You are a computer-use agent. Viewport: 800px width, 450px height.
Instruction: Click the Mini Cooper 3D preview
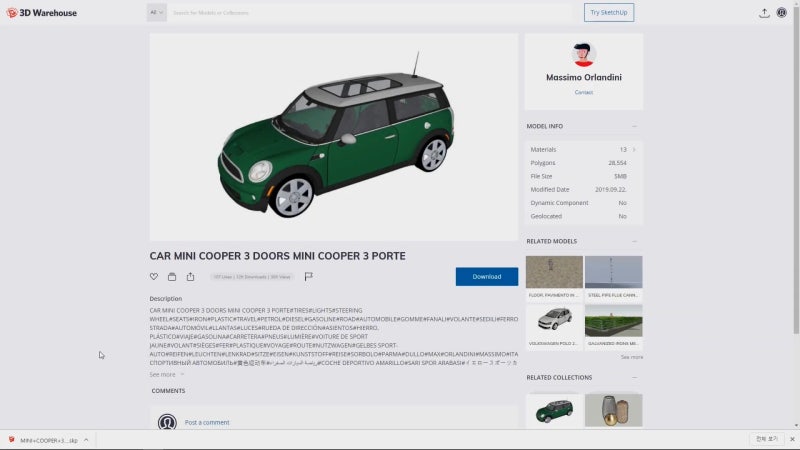coord(334,137)
